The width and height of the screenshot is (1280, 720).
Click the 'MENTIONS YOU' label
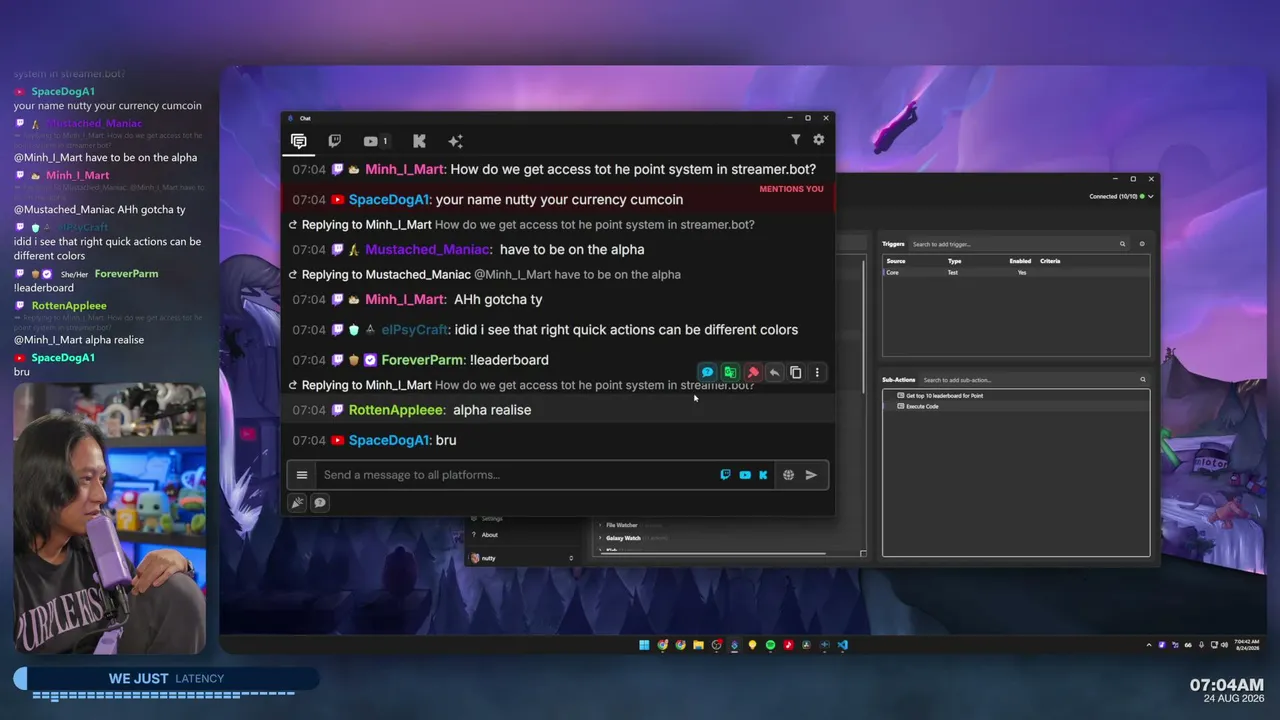point(791,189)
